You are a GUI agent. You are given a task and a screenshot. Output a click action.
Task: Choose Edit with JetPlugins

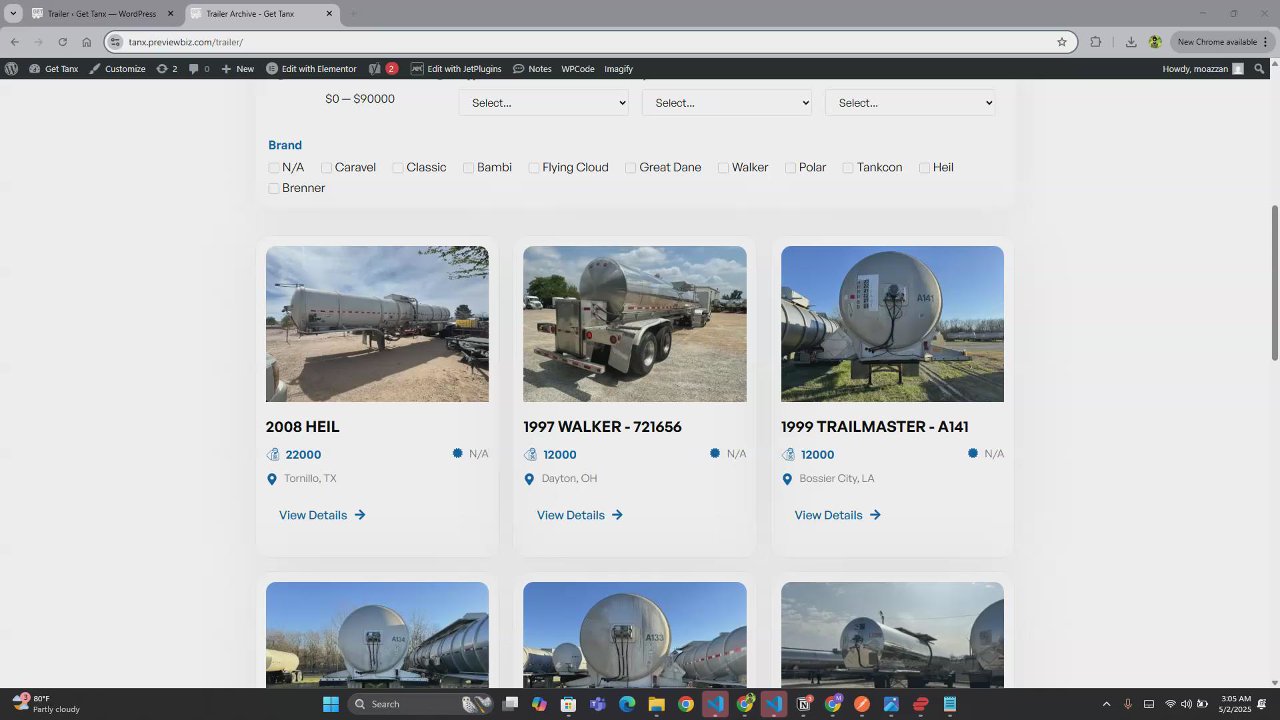(x=456, y=69)
